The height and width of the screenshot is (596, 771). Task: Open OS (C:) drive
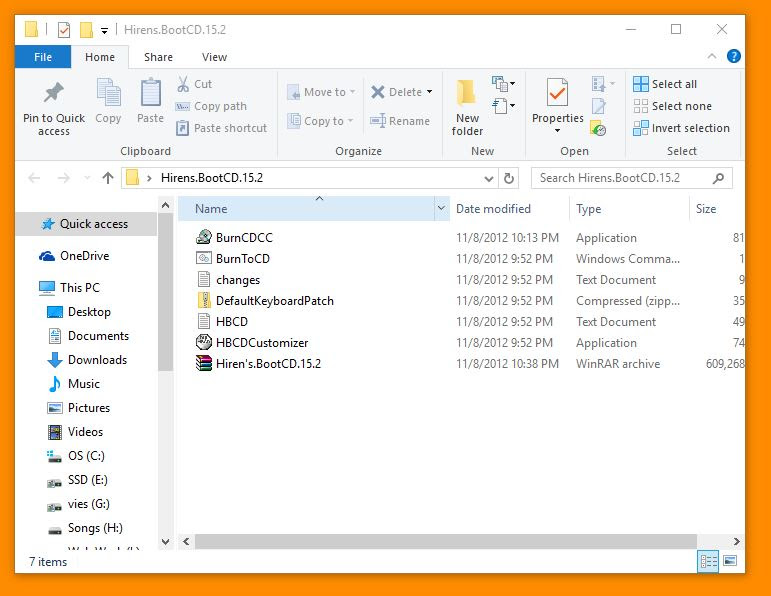(x=76, y=456)
